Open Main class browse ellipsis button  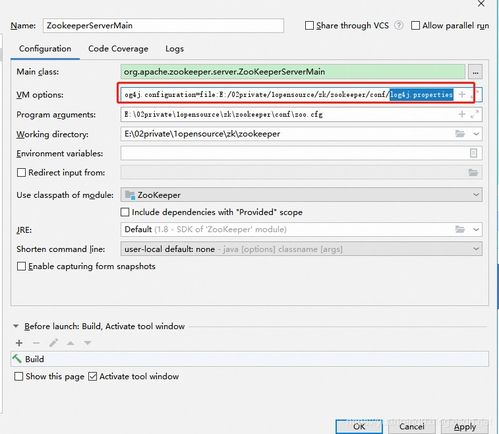point(475,72)
